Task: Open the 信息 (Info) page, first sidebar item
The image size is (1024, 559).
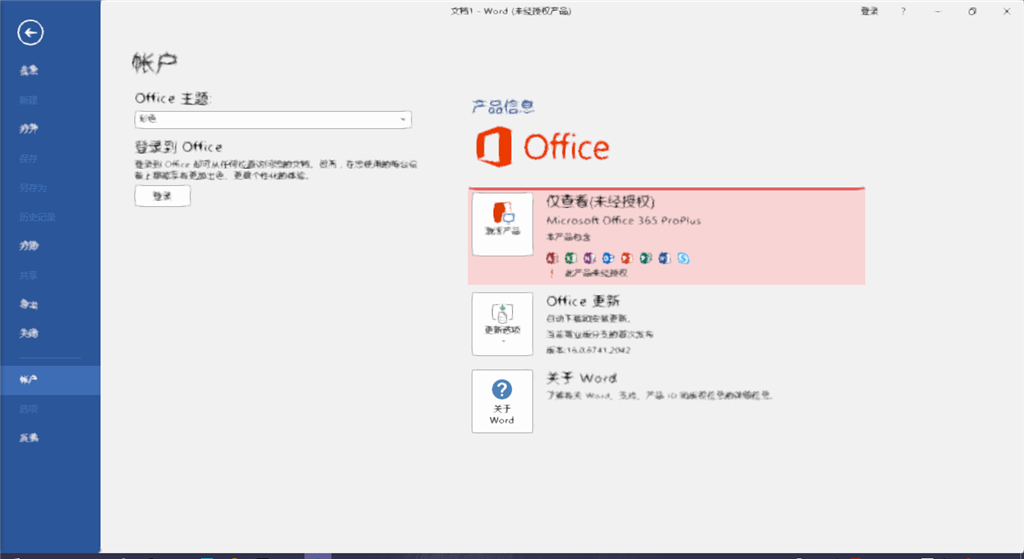Action: [x=29, y=71]
